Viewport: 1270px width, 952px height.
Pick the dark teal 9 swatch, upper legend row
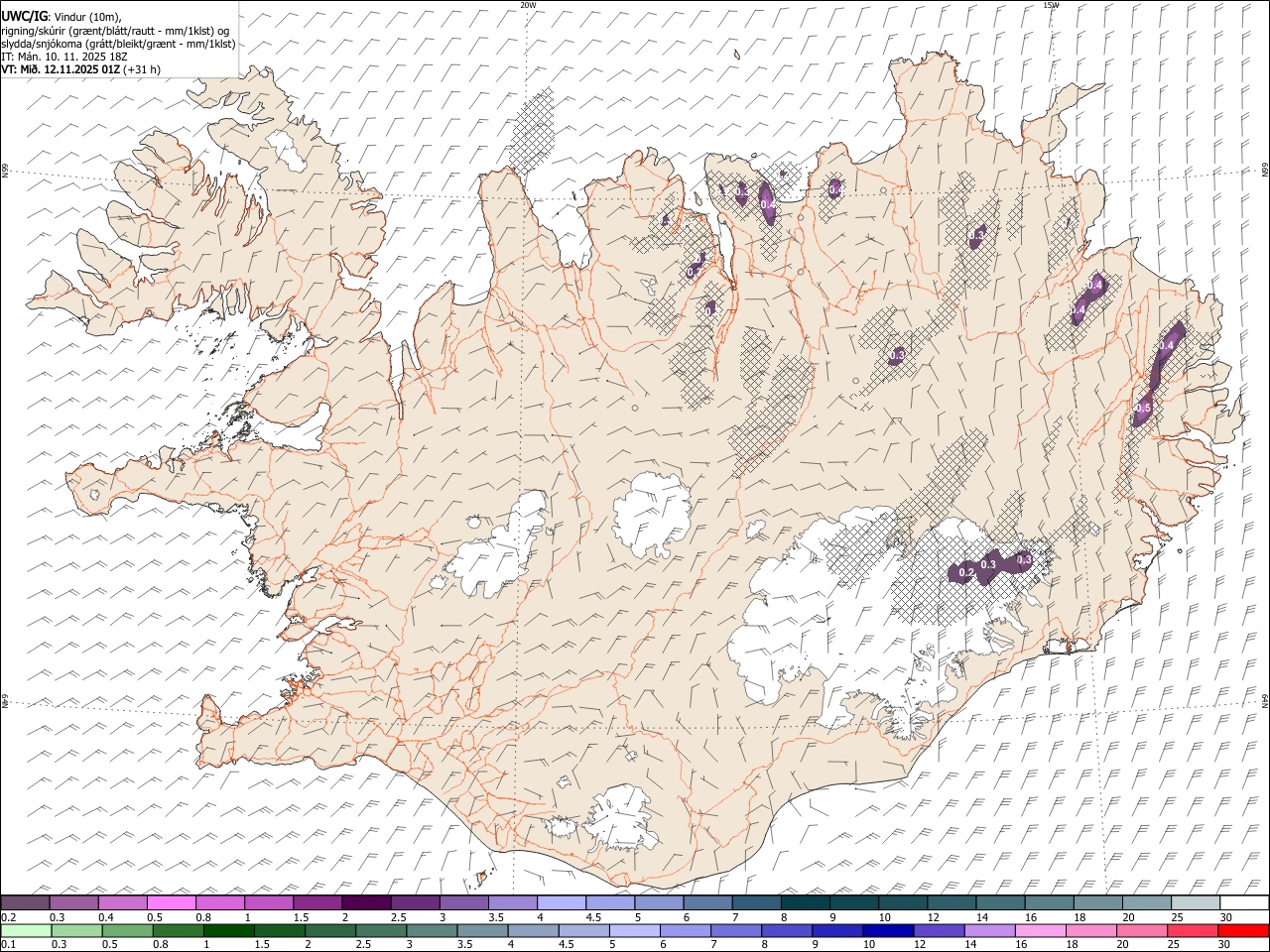(805, 903)
